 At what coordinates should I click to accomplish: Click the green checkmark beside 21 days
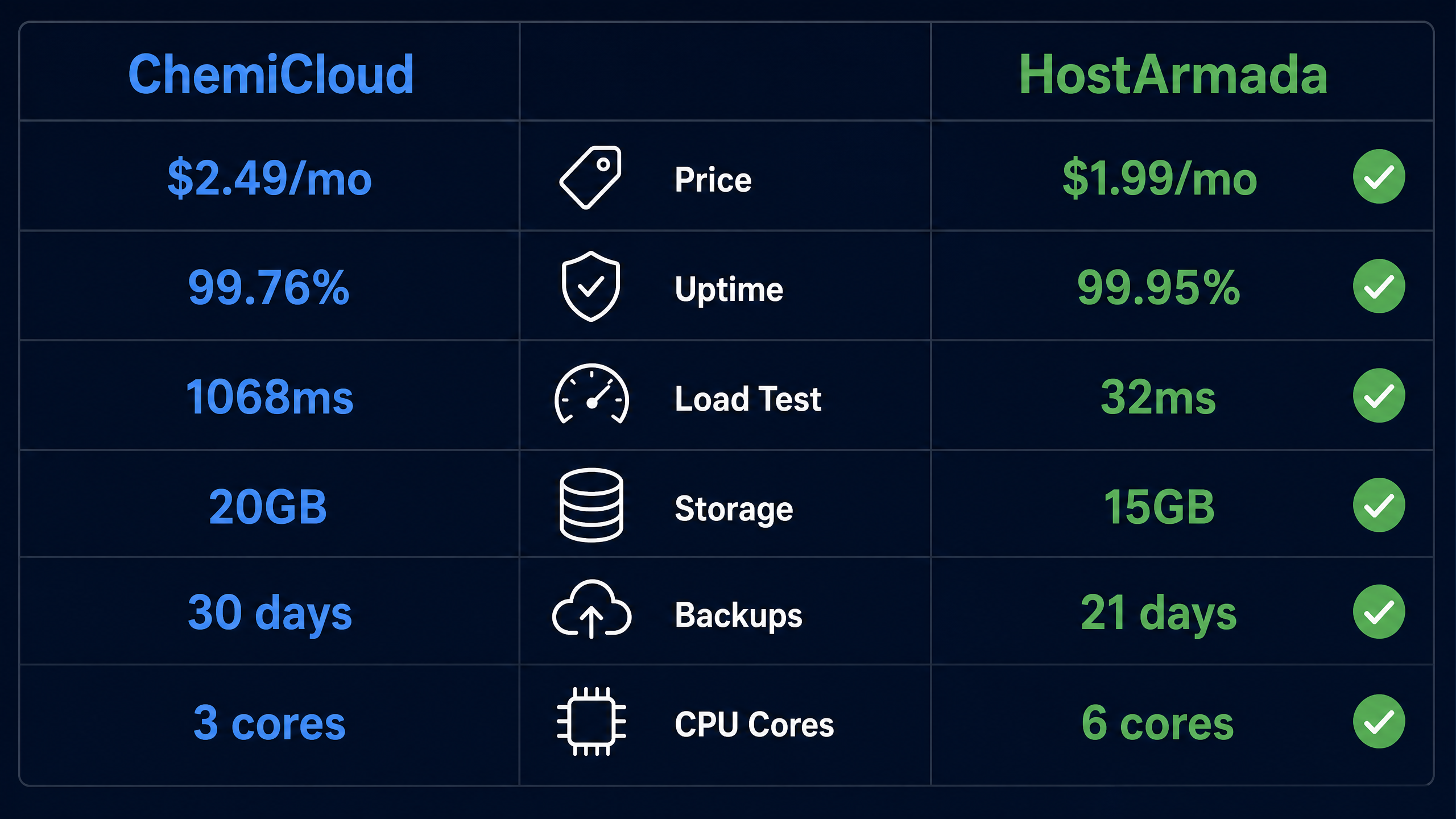[x=1379, y=611]
